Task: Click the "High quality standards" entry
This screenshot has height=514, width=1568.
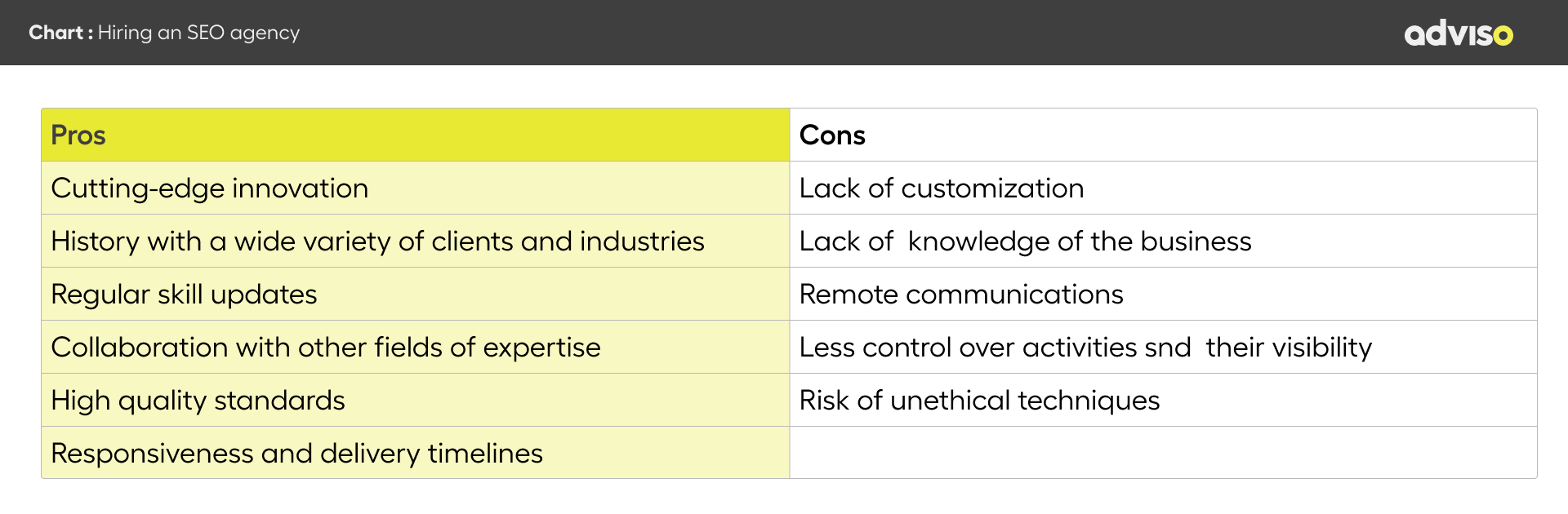Action: tap(198, 401)
